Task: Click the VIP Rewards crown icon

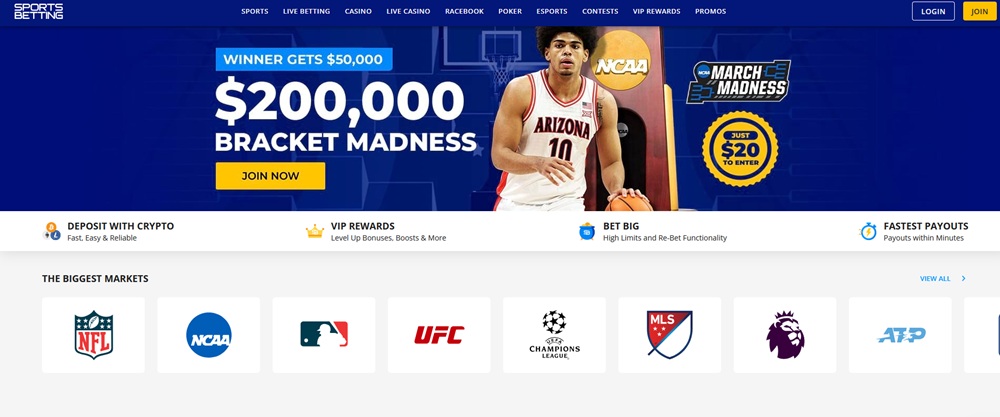Action: tap(315, 231)
